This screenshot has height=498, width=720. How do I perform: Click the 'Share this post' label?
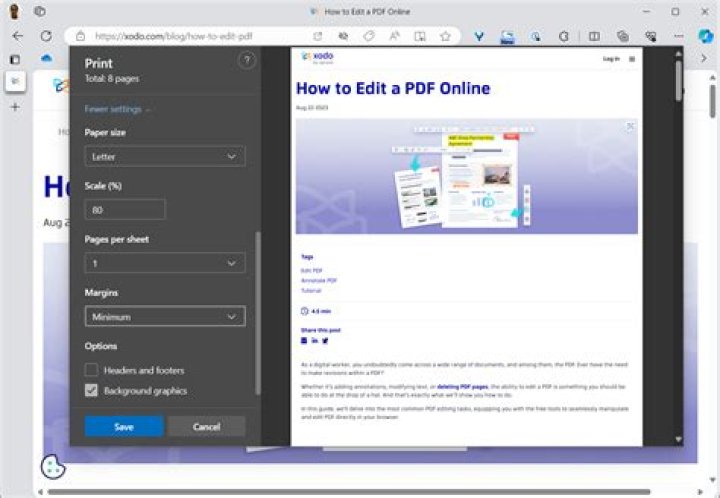[x=321, y=330]
